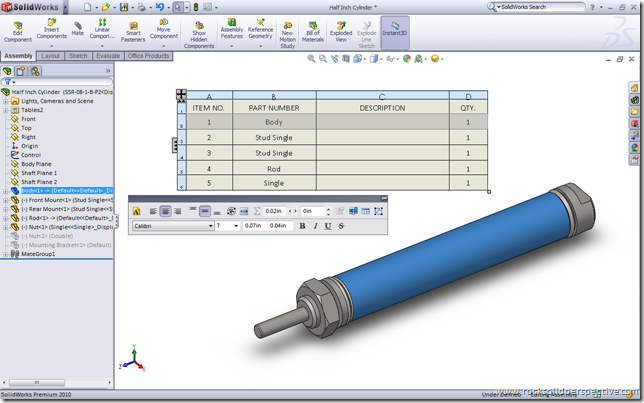Switch to the Office Products tab
Screen dimensions: 644x403
148,56
